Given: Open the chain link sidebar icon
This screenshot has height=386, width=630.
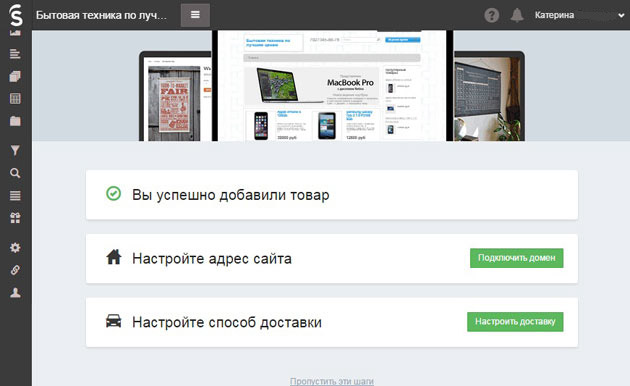Looking at the screenshot, I should [x=15, y=270].
